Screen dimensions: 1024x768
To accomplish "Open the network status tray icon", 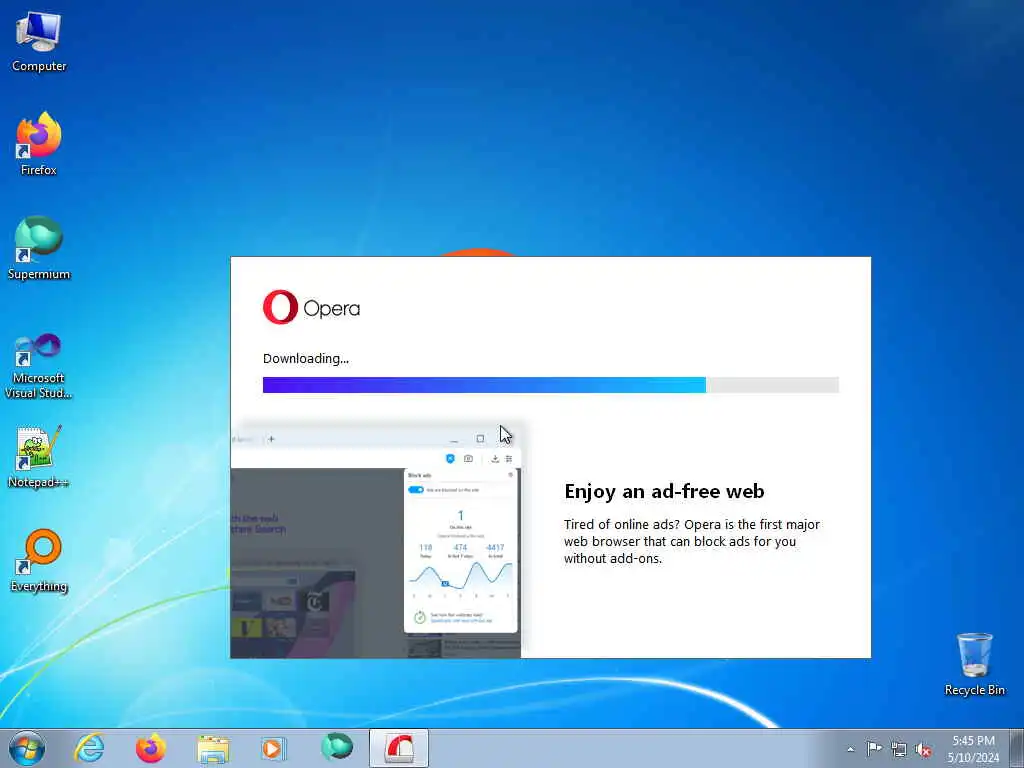I will 899,749.
